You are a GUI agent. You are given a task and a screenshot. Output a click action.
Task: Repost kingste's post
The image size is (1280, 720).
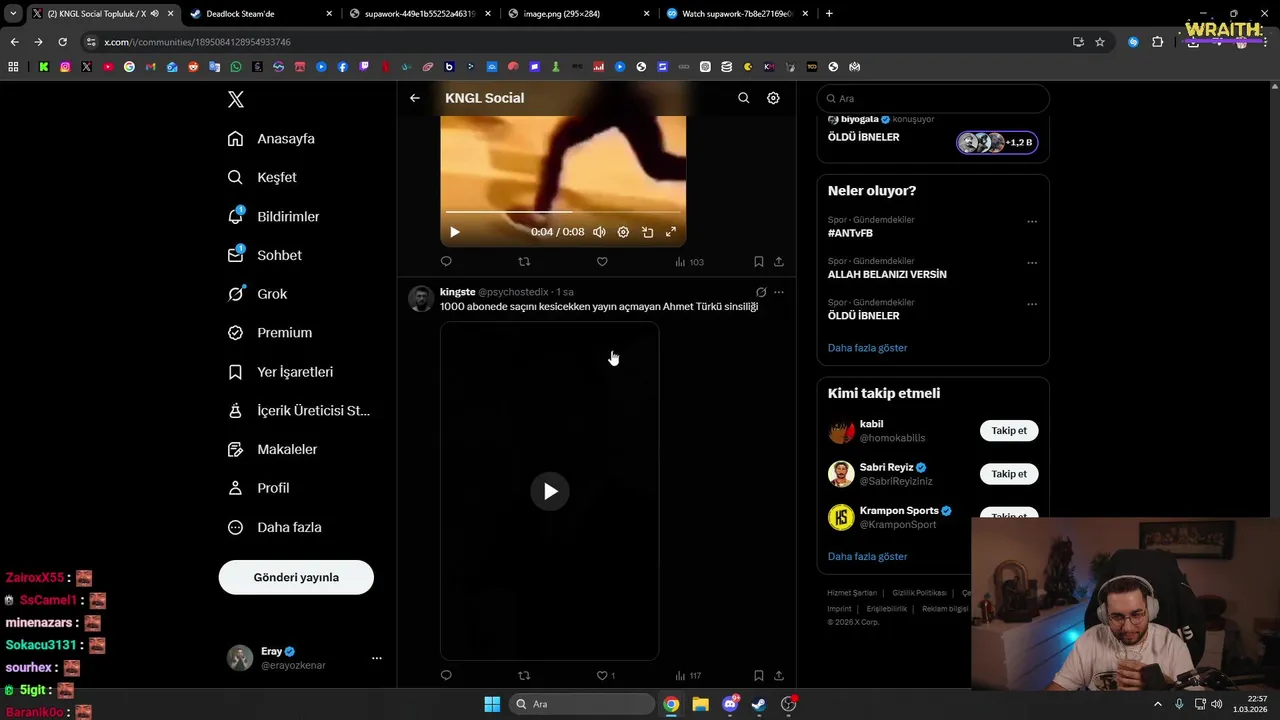pos(524,676)
